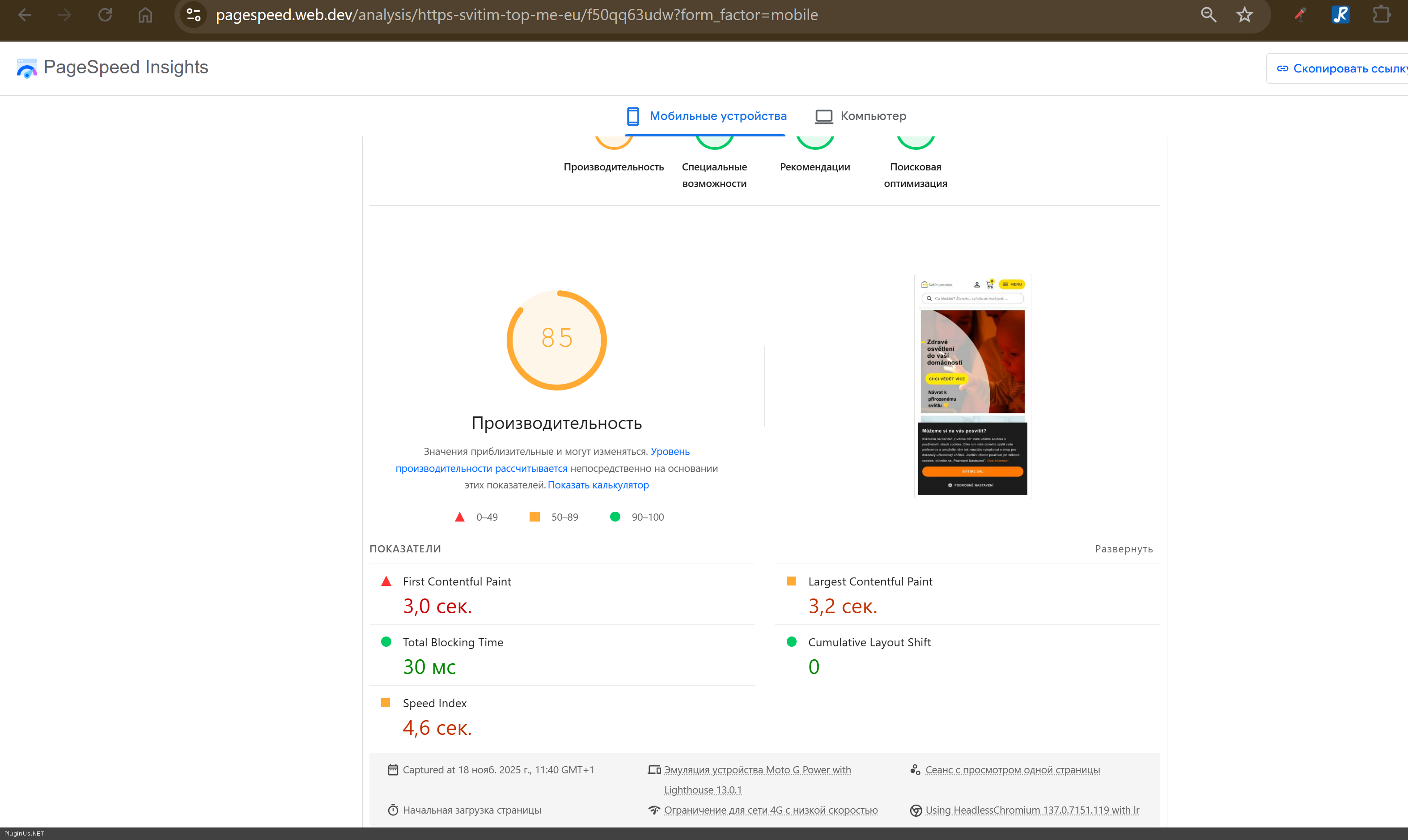Open the browser extensions puzzle icon
1408x840 pixels.
click(x=1382, y=15)
